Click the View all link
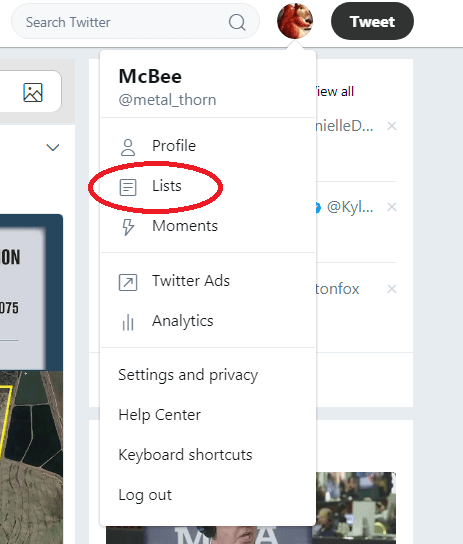Viewport: 463px width, 544px height. (334, 92)
